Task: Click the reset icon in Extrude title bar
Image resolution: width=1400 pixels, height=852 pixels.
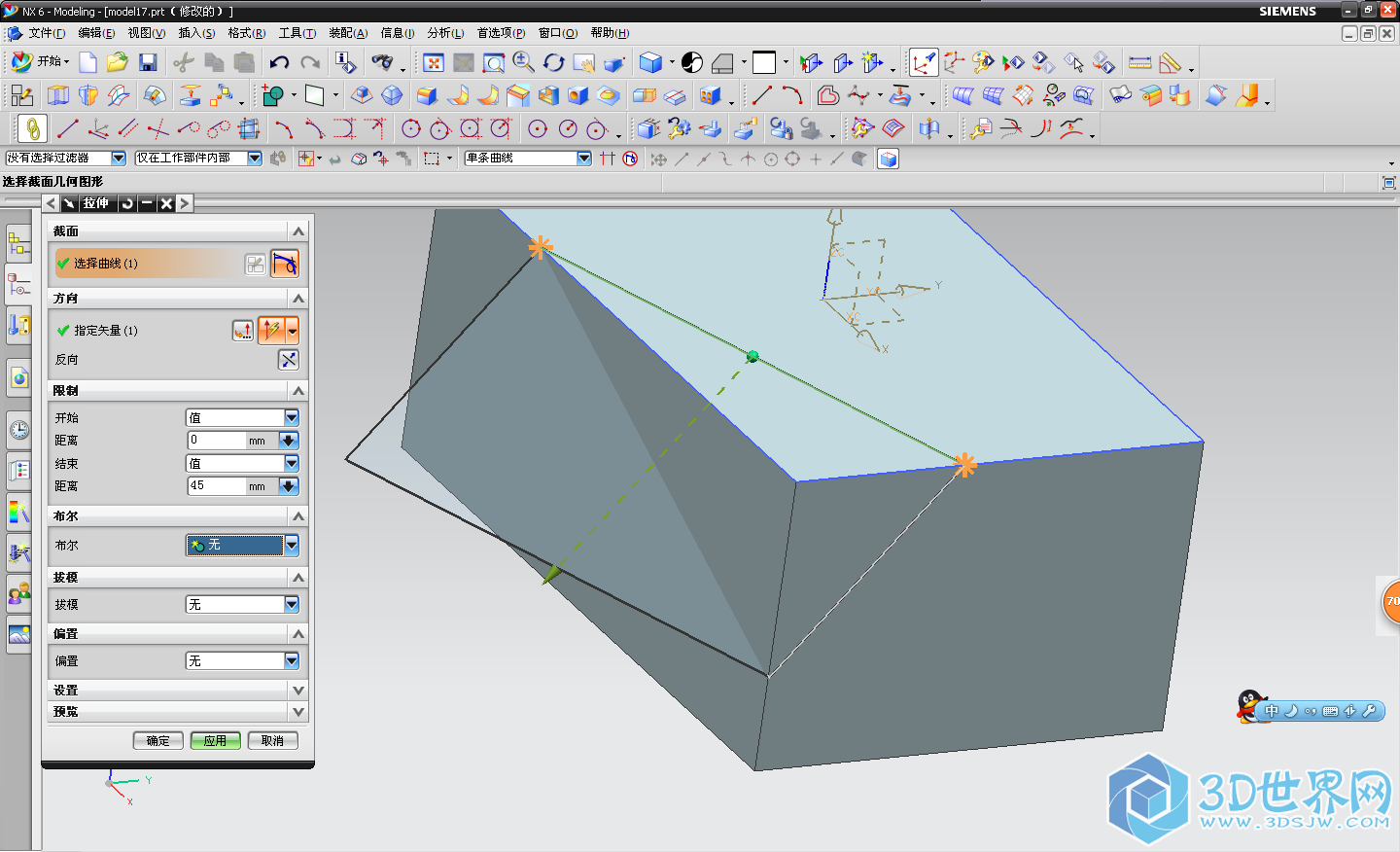Action: point(126,203)
